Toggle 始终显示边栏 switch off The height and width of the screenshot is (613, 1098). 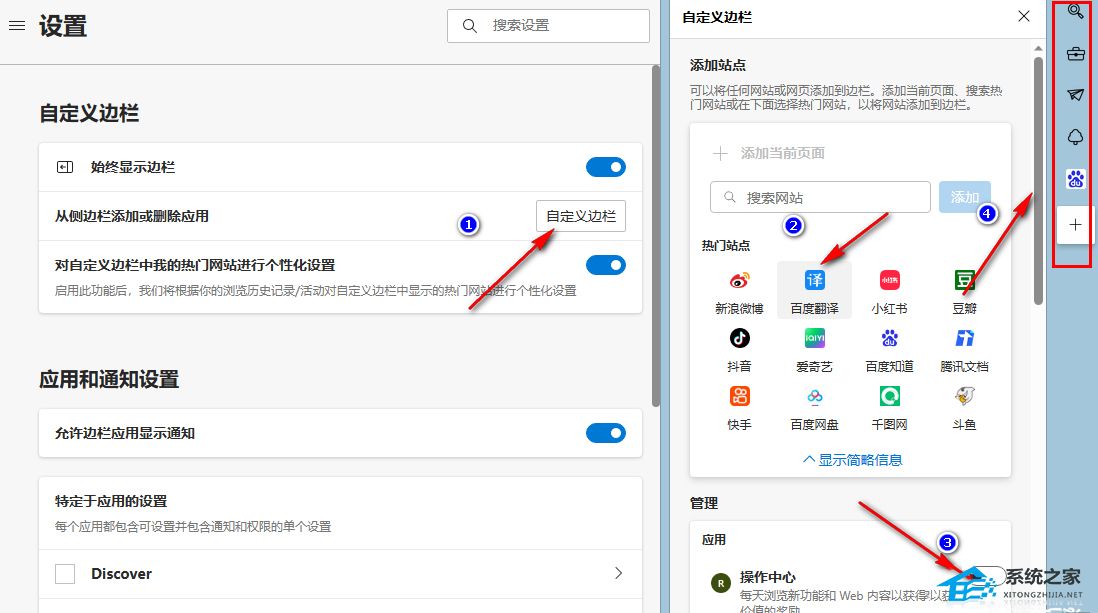pos(605,167)
